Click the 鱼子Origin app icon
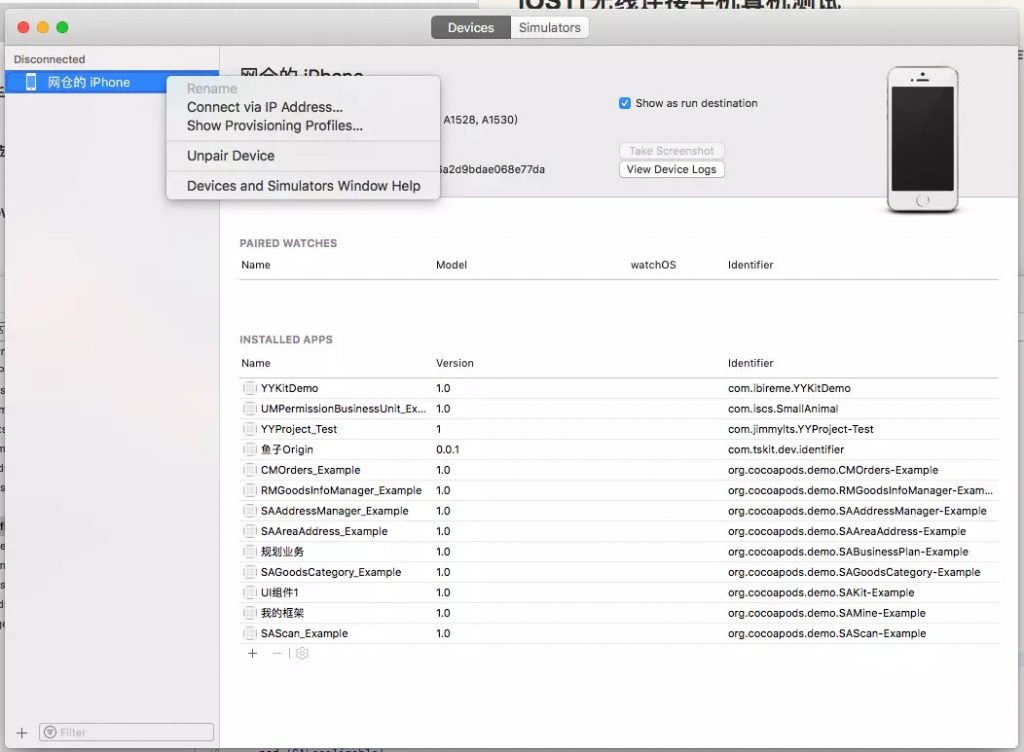 click(249, 449)
